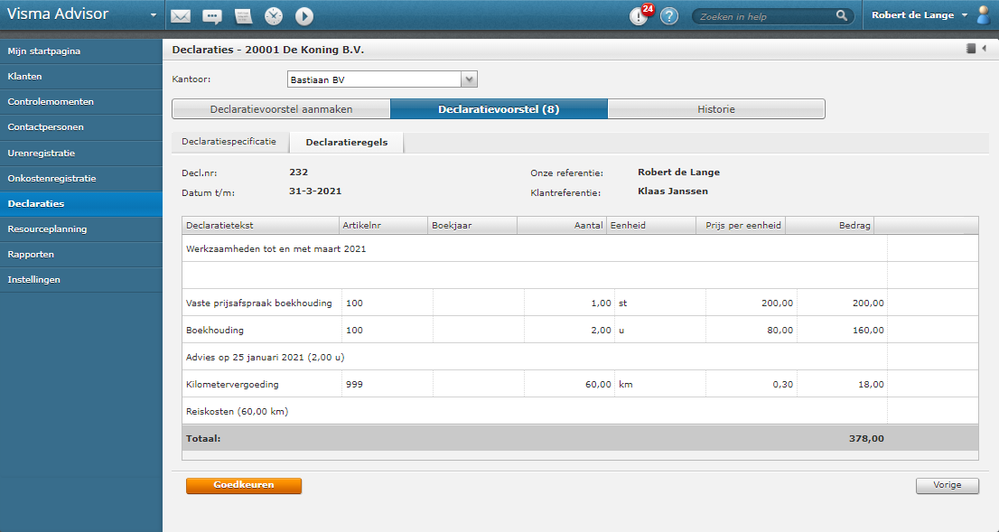Click Onze referentie value Robert de Lange
Image resolution: width=999 pixels, height=532 pixels.
click(679, 172)
